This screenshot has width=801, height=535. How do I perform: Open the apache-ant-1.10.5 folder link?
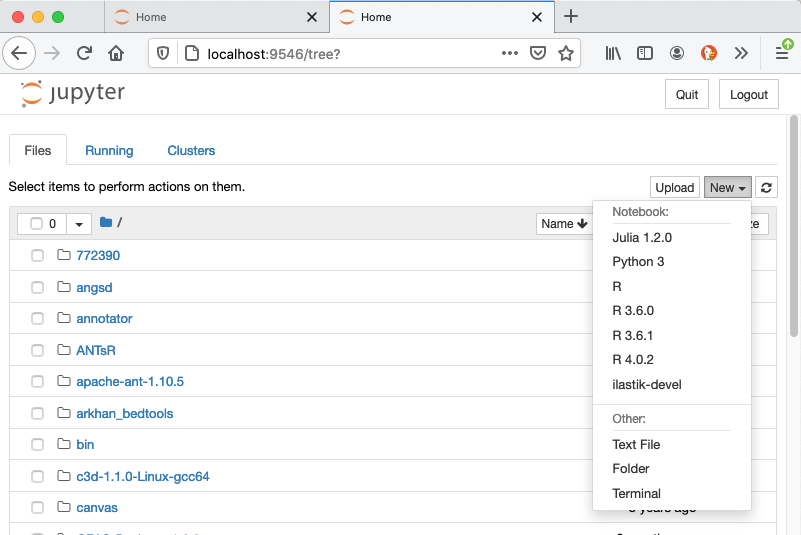pos(130,382)
